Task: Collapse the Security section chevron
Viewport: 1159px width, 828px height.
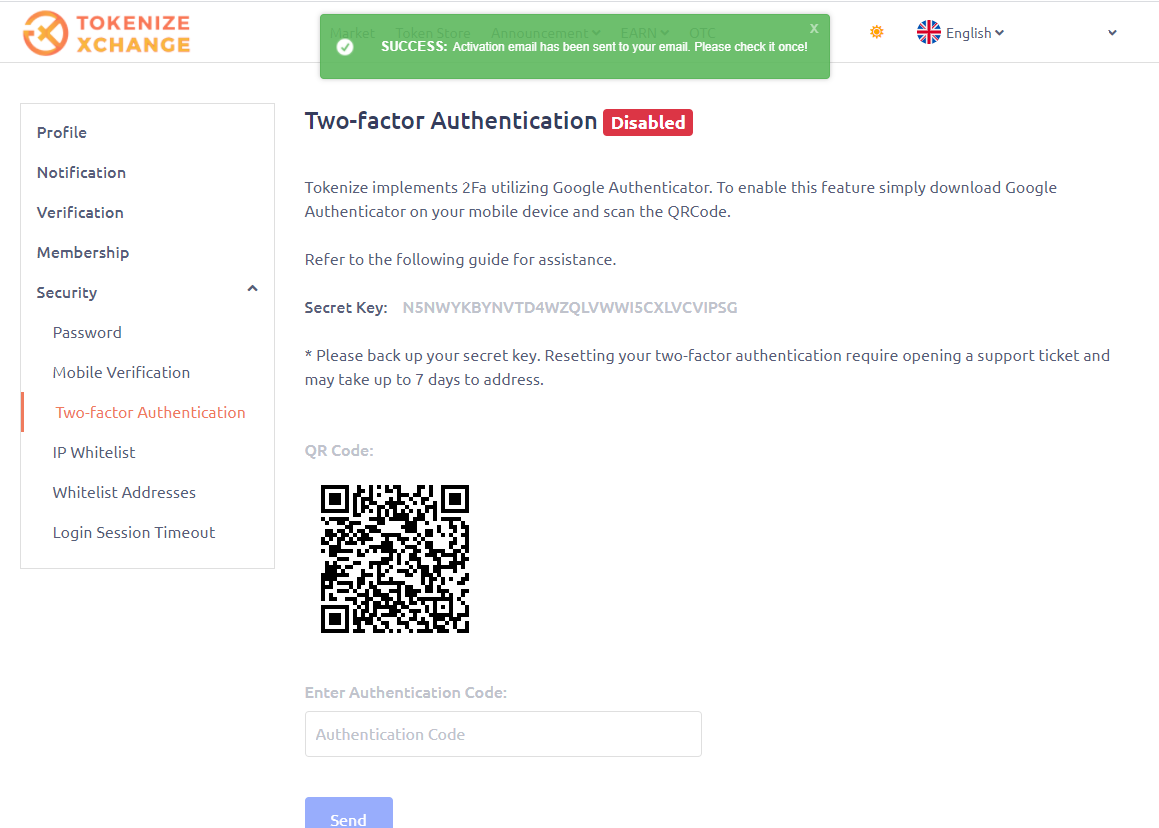Action: click(x=252, y=289)
